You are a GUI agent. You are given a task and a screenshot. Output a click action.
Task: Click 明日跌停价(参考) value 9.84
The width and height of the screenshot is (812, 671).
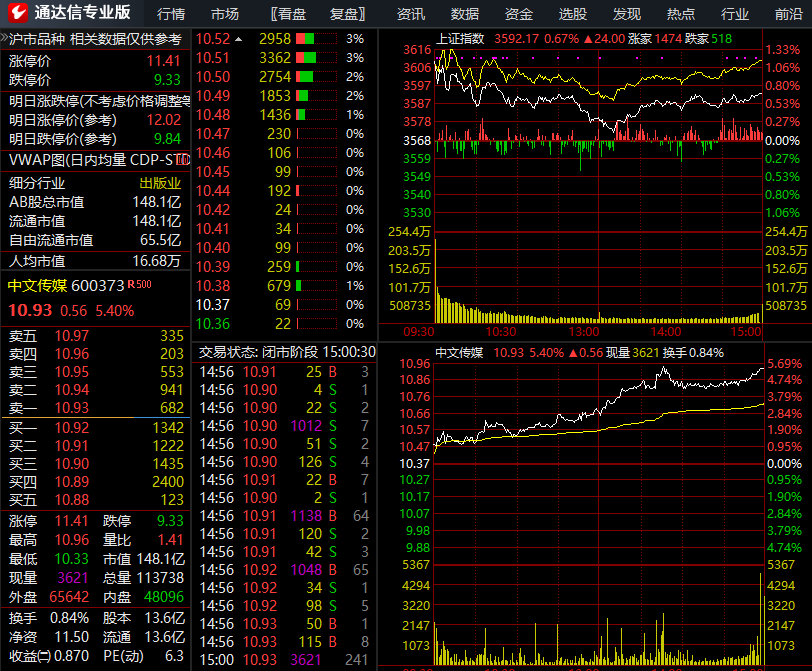tap(167, 139)
